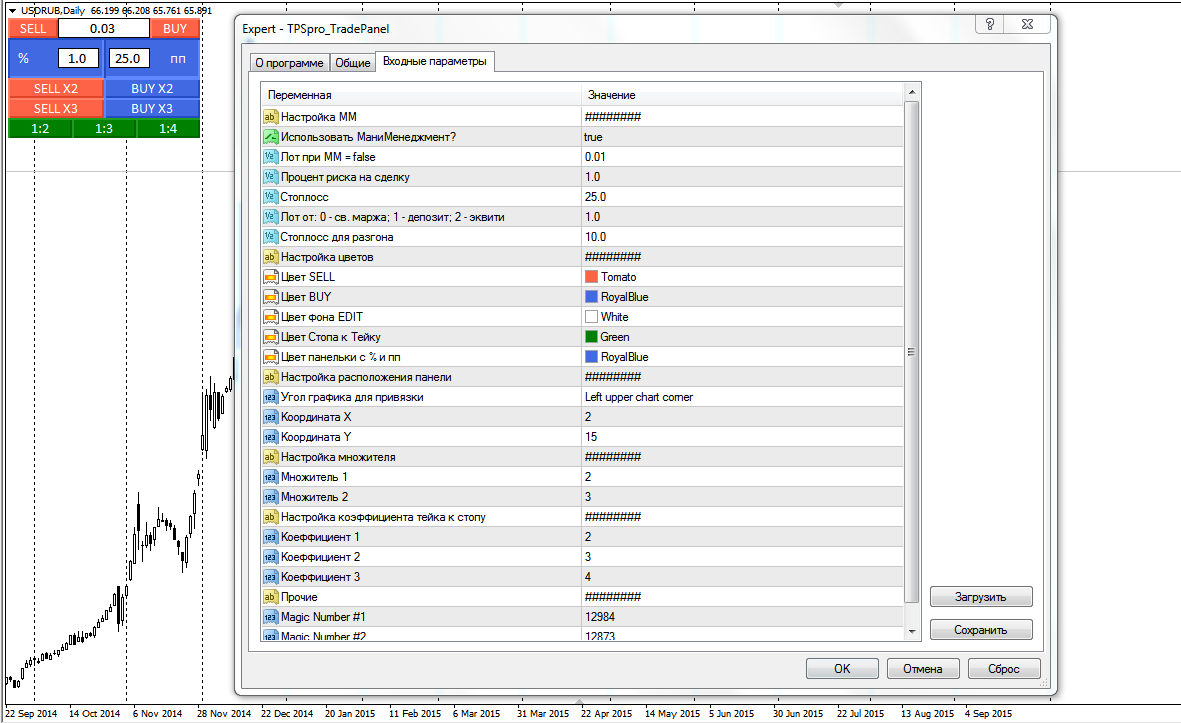Click the color icon beside Цвет Стопа к Тейку
1181x723 pixels.
tap(270, 337)
